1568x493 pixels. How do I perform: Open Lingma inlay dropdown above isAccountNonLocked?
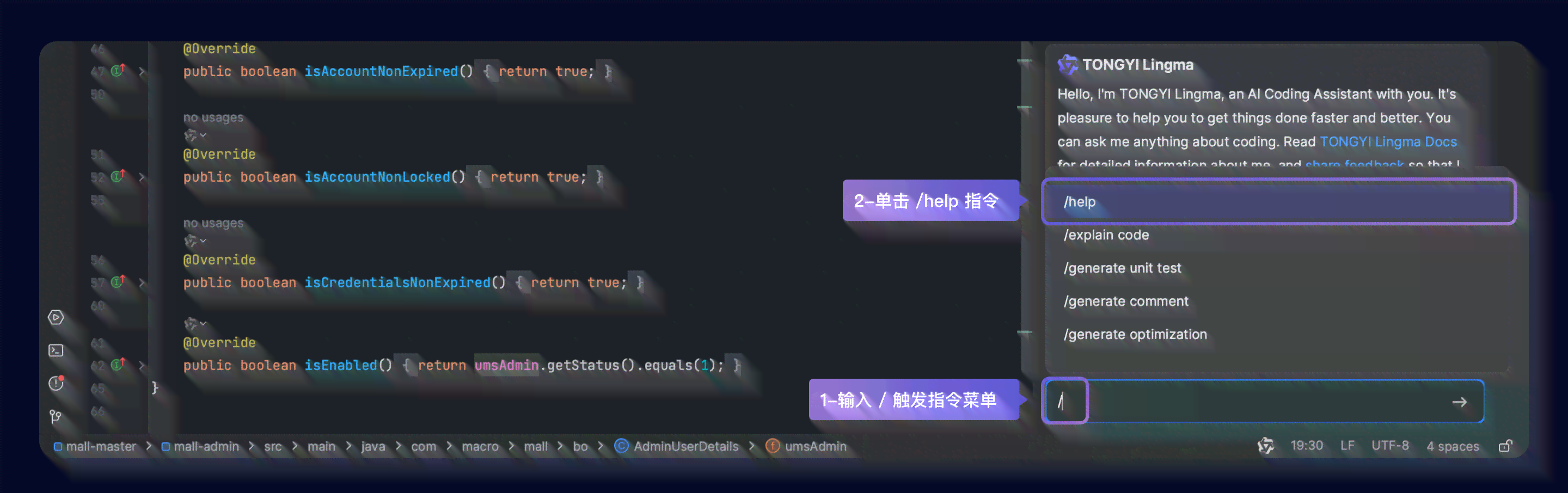(195, 135)
